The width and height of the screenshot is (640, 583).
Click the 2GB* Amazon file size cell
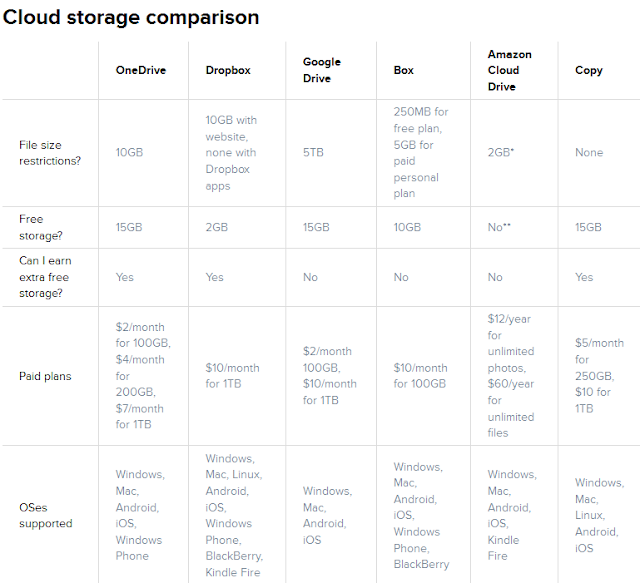point(501,153)
